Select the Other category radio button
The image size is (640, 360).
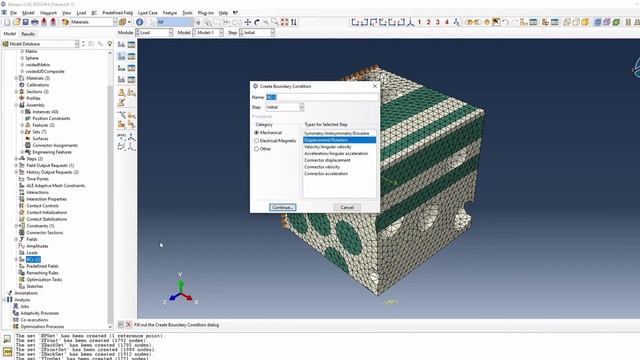pyautogui.click(x=256, y=149)
